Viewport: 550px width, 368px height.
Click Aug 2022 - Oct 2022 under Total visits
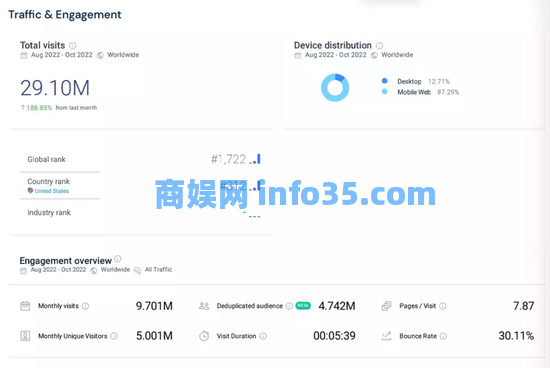62,55
